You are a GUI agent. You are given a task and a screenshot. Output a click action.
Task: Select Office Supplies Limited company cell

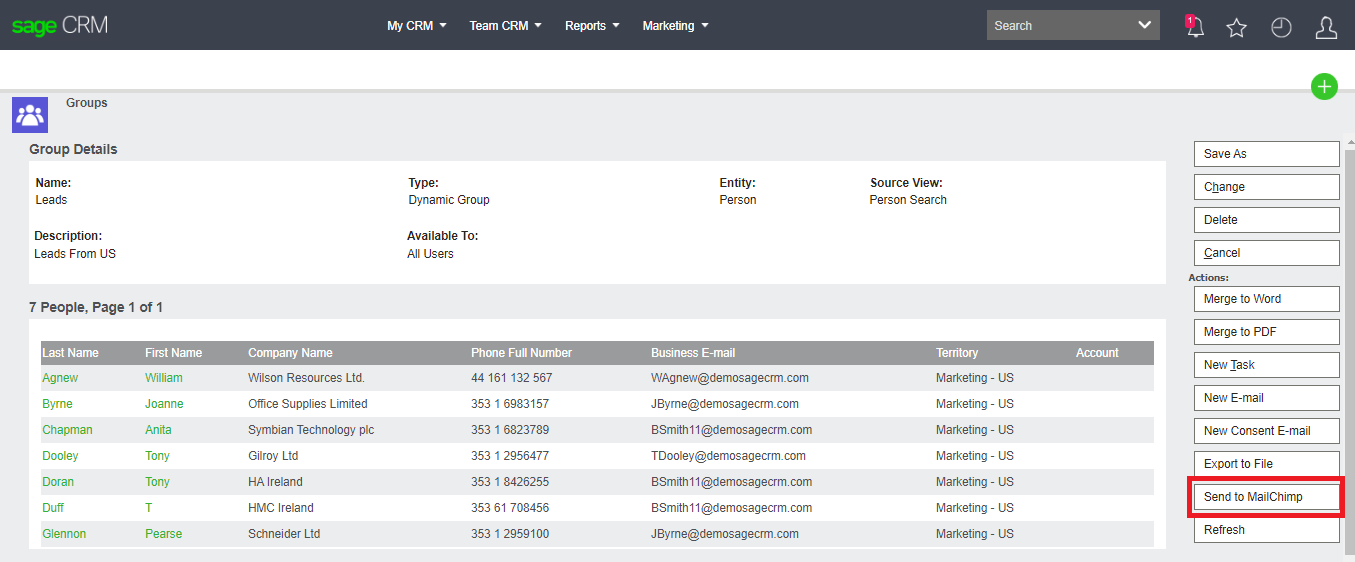click(x=308, y=404)
